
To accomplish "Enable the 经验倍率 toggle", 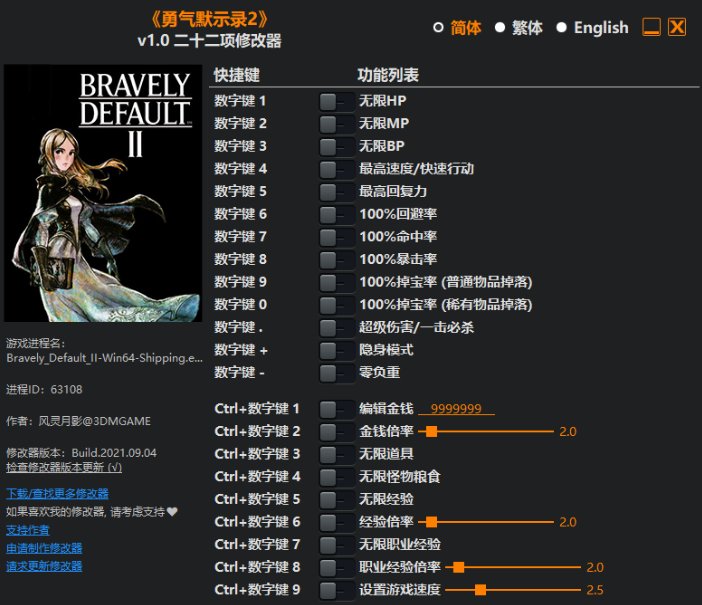I will (x=337, y=522).
